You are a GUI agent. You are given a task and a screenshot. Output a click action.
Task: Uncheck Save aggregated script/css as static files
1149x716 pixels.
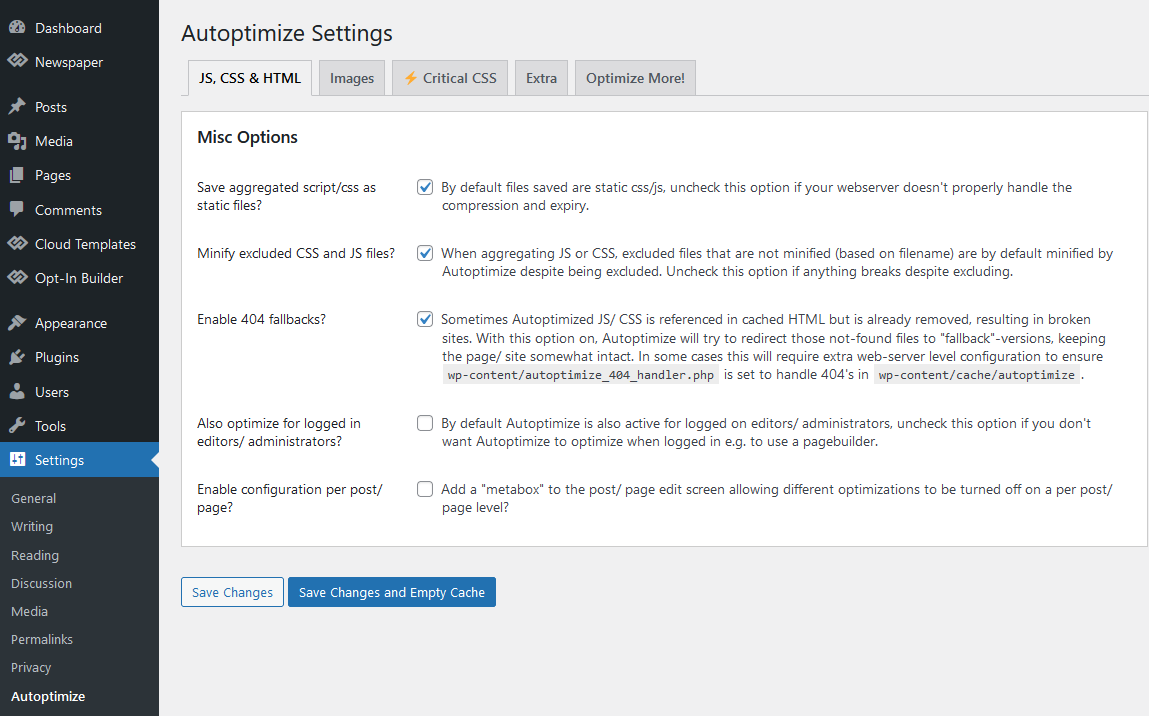click(425, 188)
